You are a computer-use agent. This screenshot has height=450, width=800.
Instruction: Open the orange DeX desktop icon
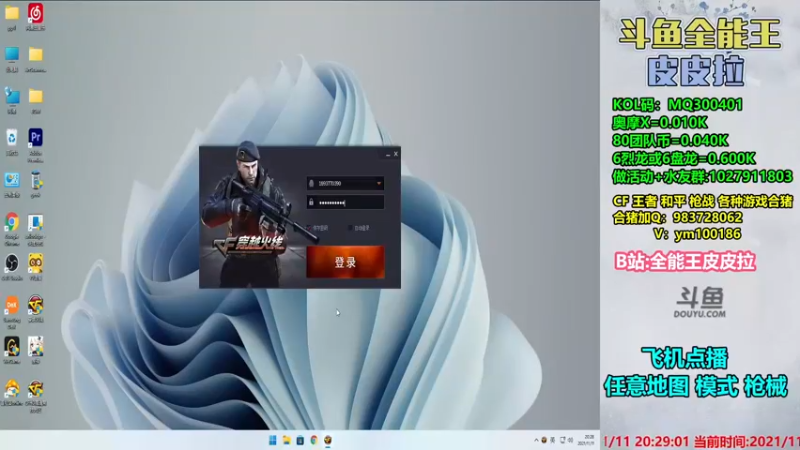[x=12, y=305]
